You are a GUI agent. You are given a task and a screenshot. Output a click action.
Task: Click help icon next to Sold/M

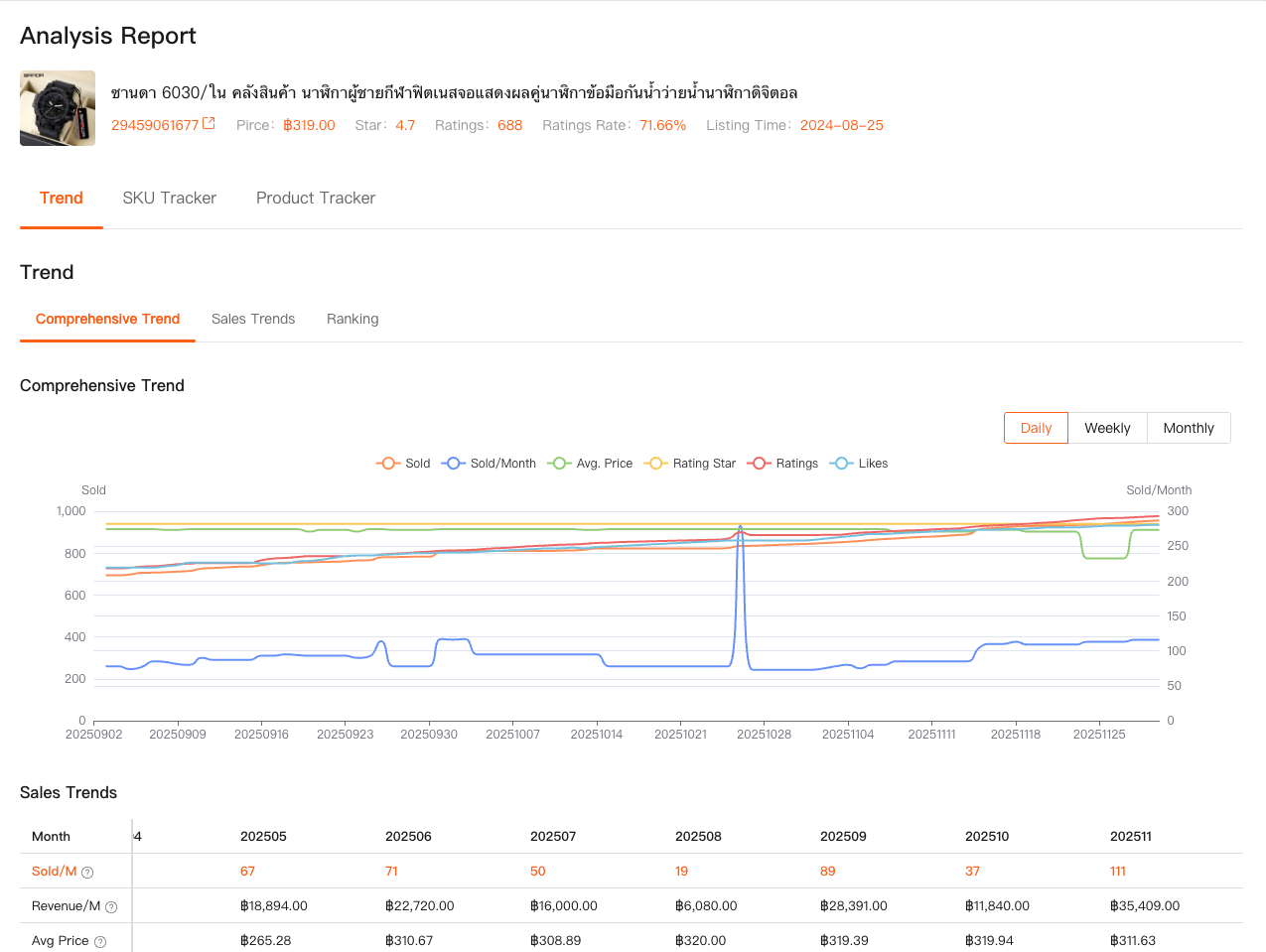coord(87,873)
